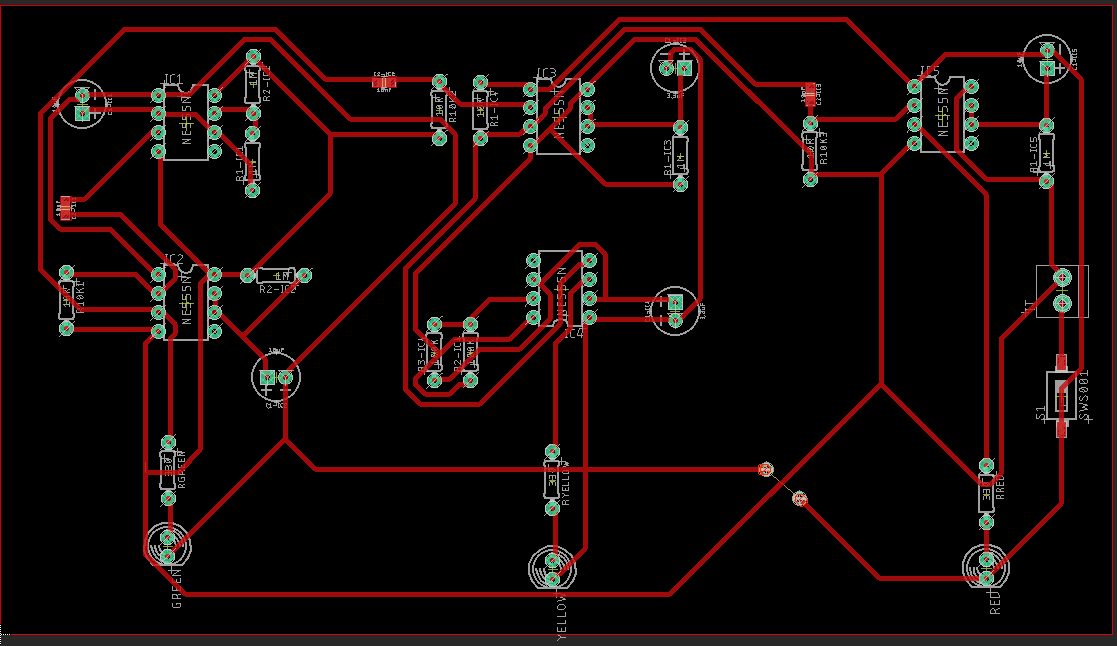Select the IC5 NE555N chip body
The width and height of the screenshot is (1117, 646).
click(942, 114)
